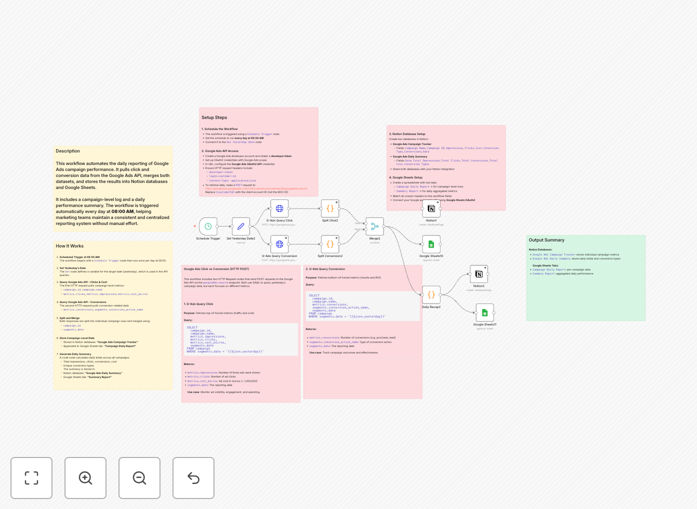Click the conversion SQL query code block
This screenshot has height=509, width=697.
point(363,306)
